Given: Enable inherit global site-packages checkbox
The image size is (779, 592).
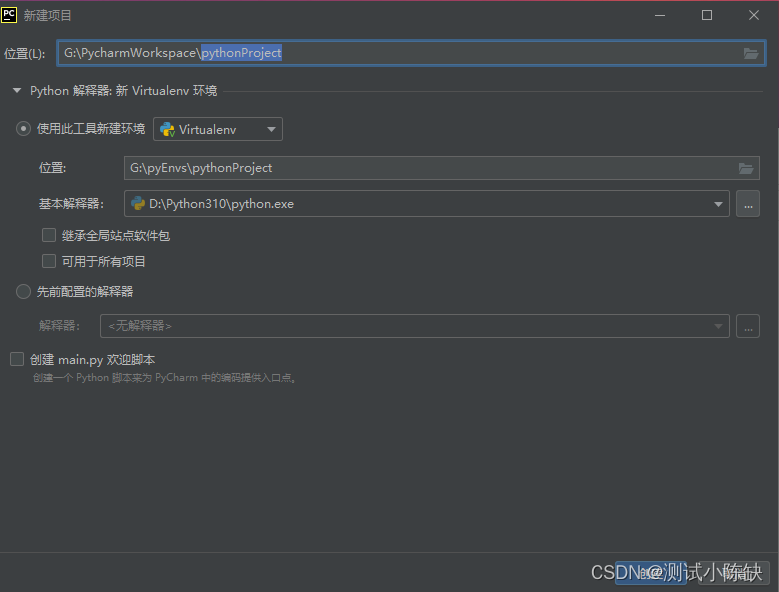Looking at the screenshot, I should pos(49,235).
